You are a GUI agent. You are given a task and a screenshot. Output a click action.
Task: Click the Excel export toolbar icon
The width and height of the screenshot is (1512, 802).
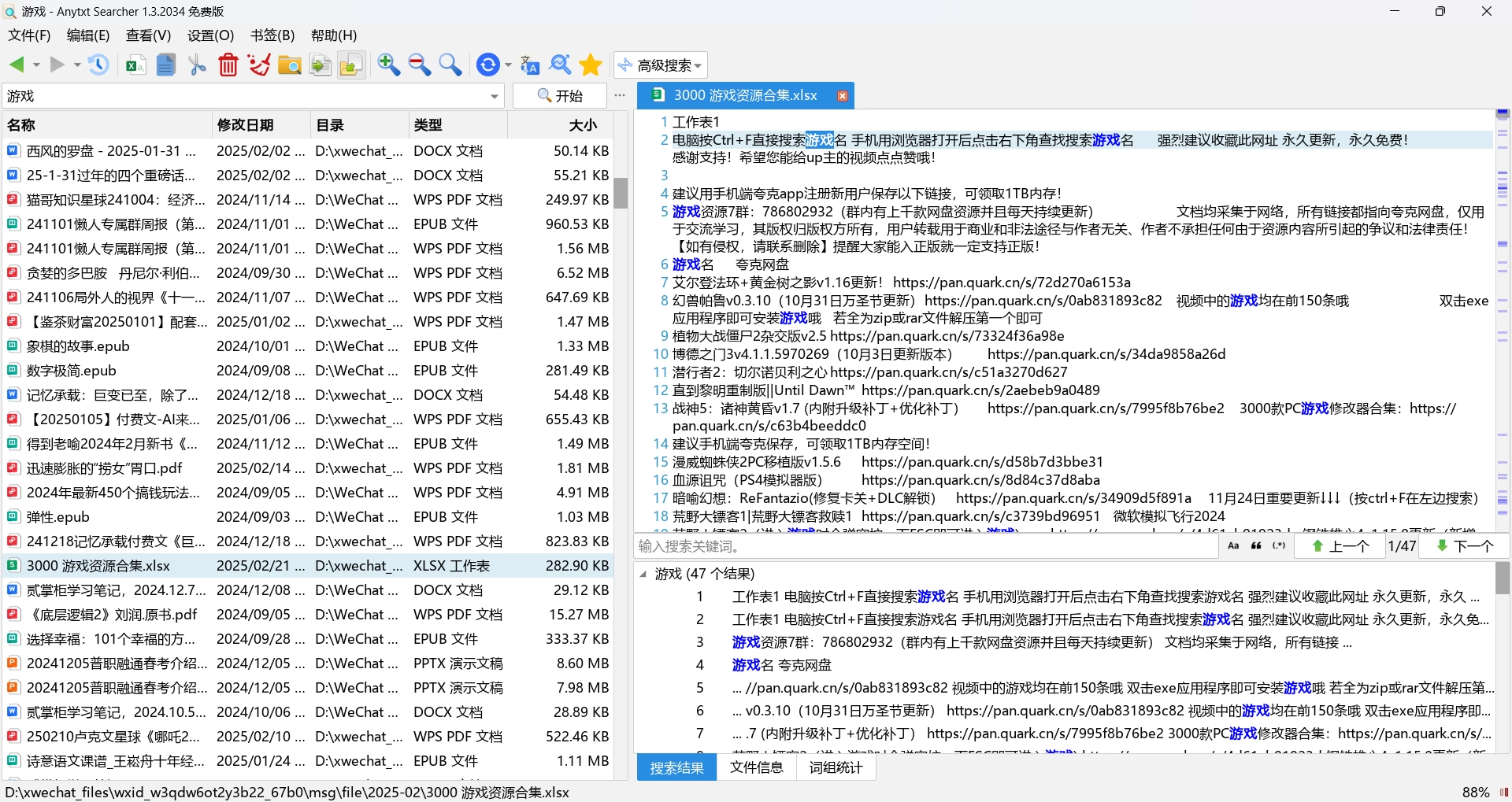tap(135, 65)
